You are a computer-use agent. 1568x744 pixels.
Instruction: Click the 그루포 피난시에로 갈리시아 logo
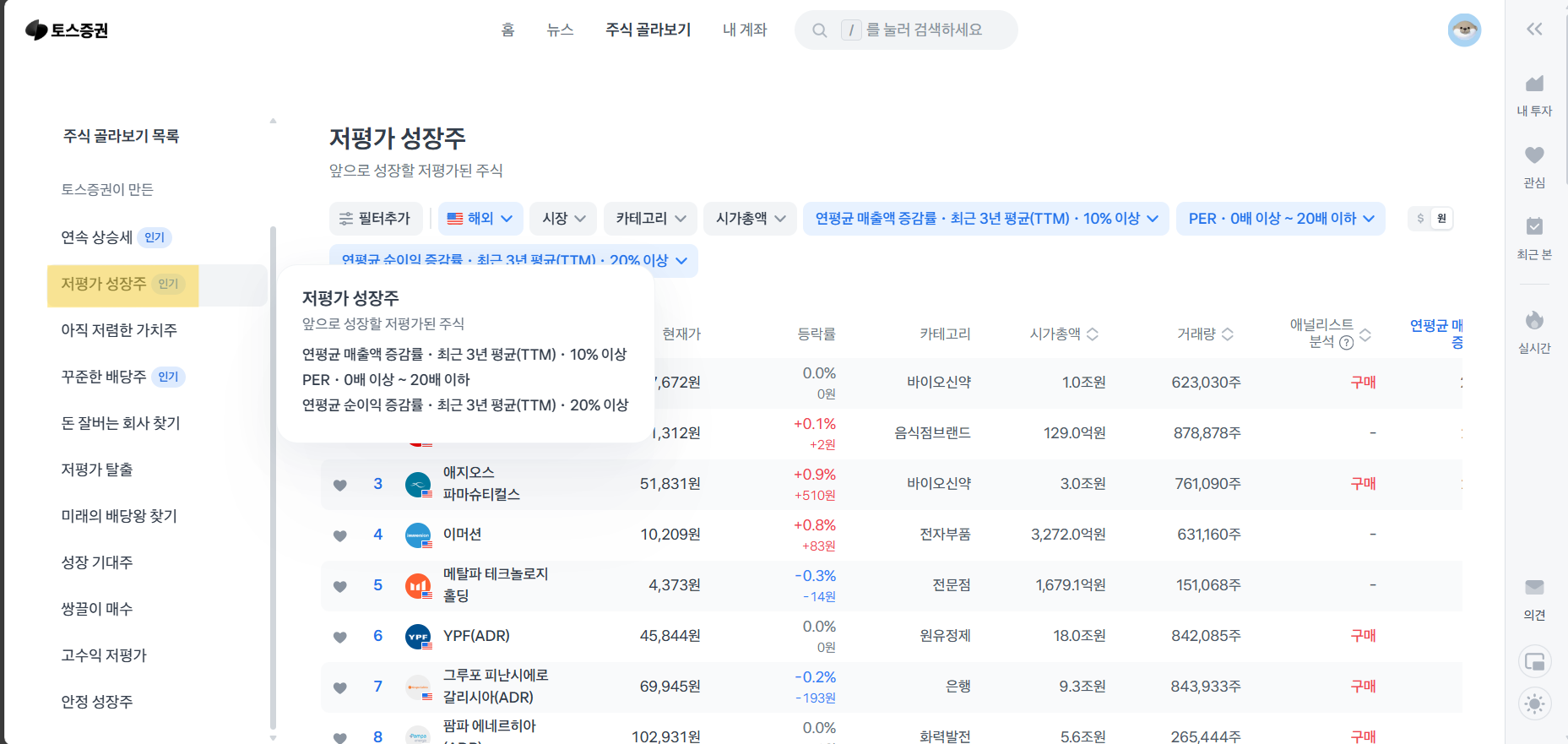[x=418, y=687]
